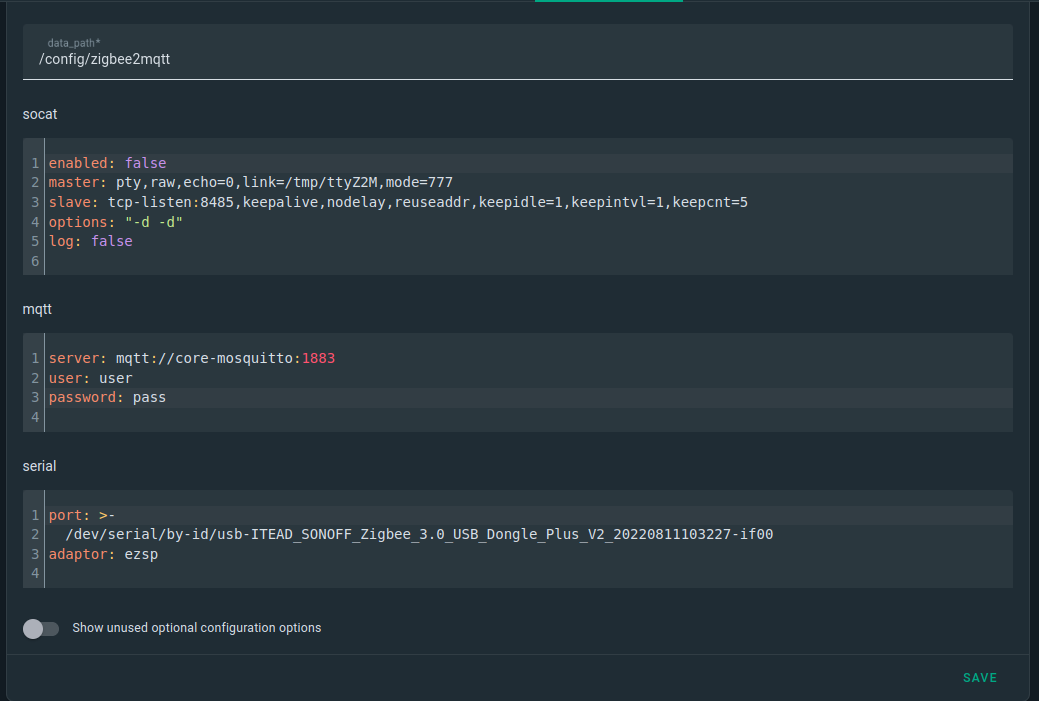Click the data_path input field
The image size is (1039, 701).
coord(518,52)
